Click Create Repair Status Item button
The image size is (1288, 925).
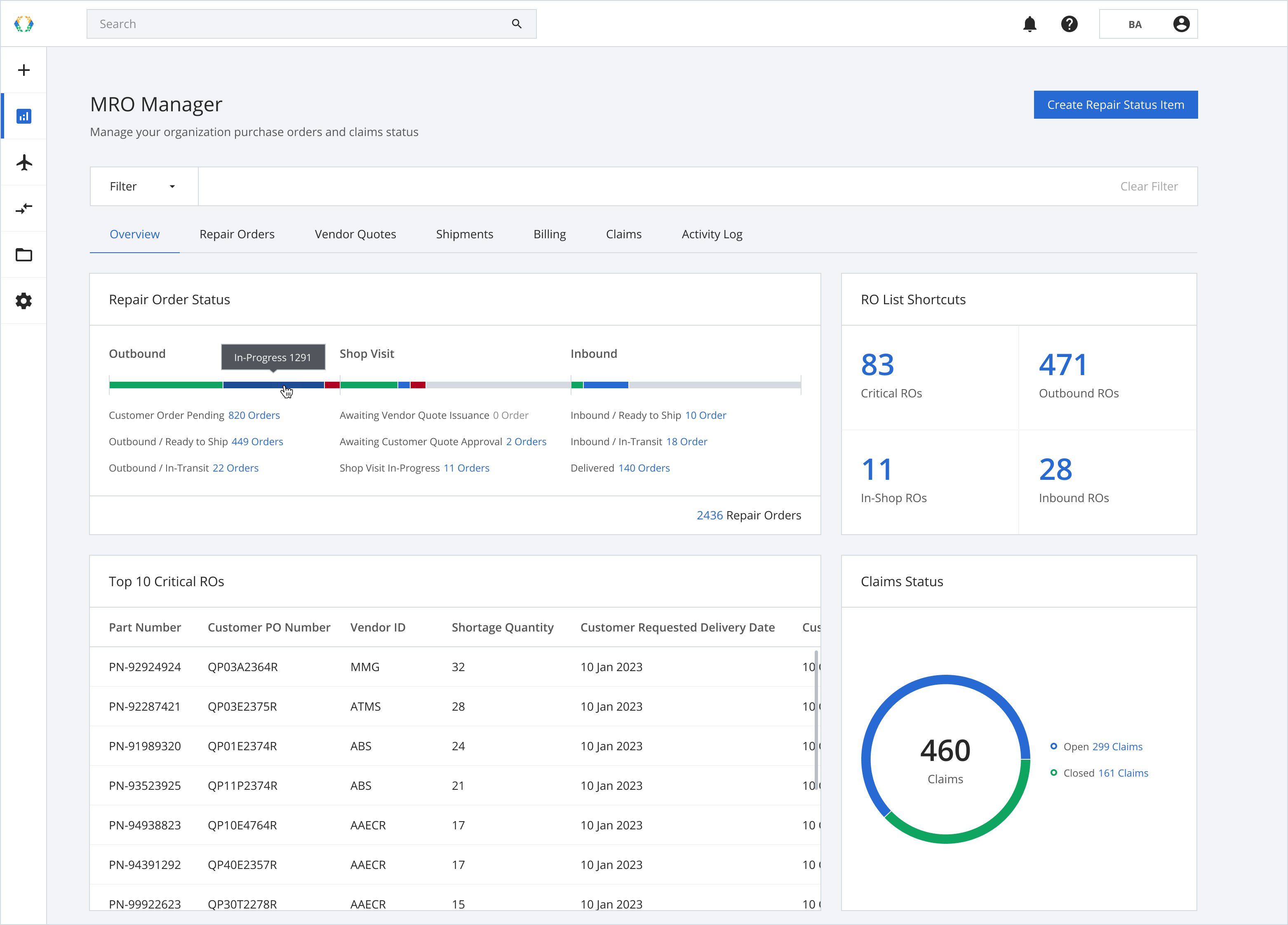coord(1115,104)
